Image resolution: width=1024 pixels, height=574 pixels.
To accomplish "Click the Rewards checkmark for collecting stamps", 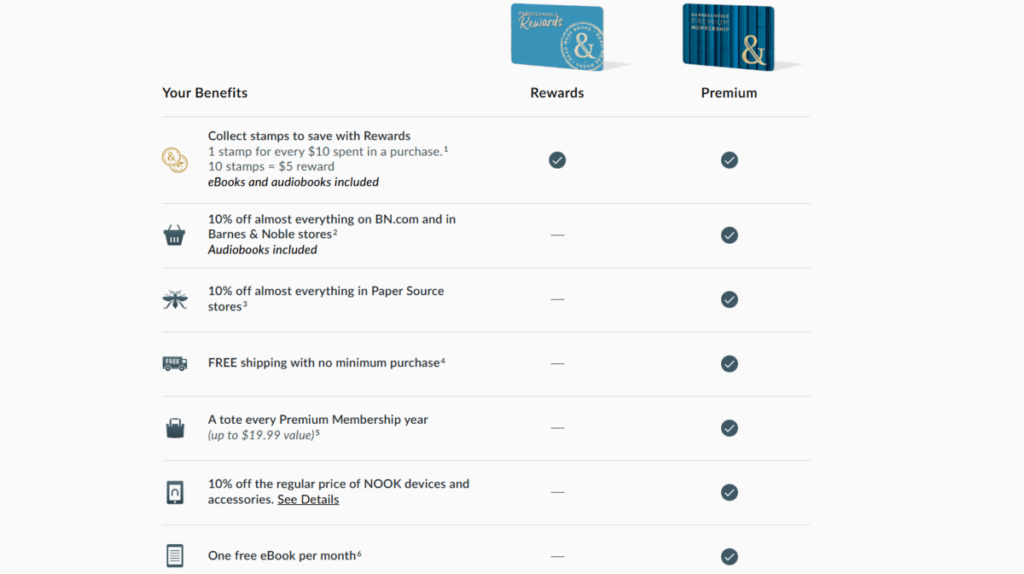I will pyautogui.click(x=557, y=160).
